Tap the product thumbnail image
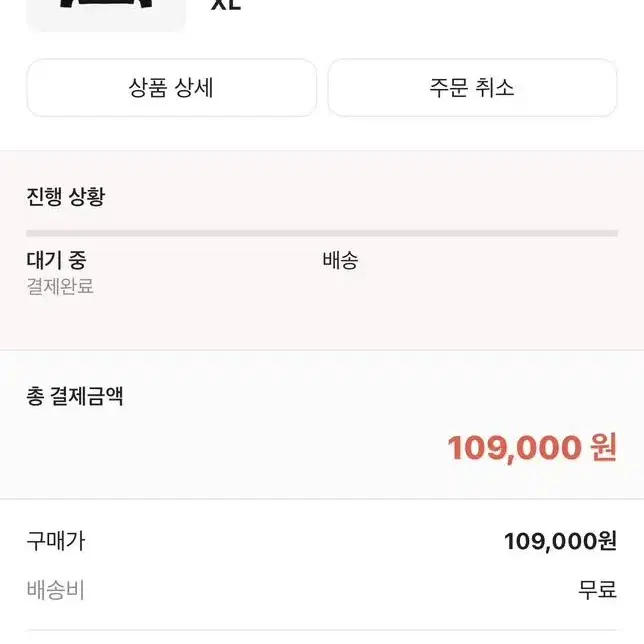The width and height of the screenshot is (644, 644). pos(106,14)
